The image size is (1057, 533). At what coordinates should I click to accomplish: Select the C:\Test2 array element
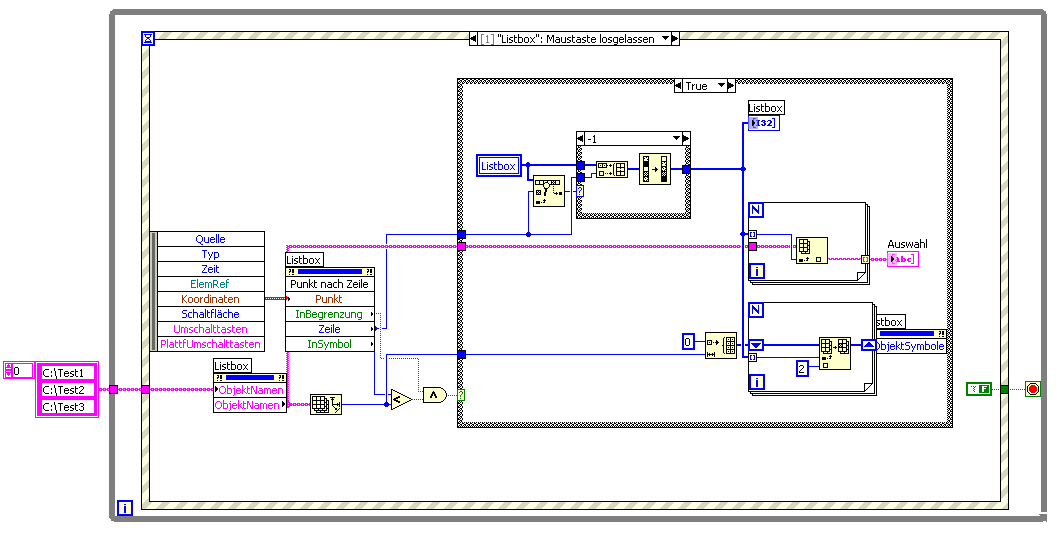coord(67,389)
